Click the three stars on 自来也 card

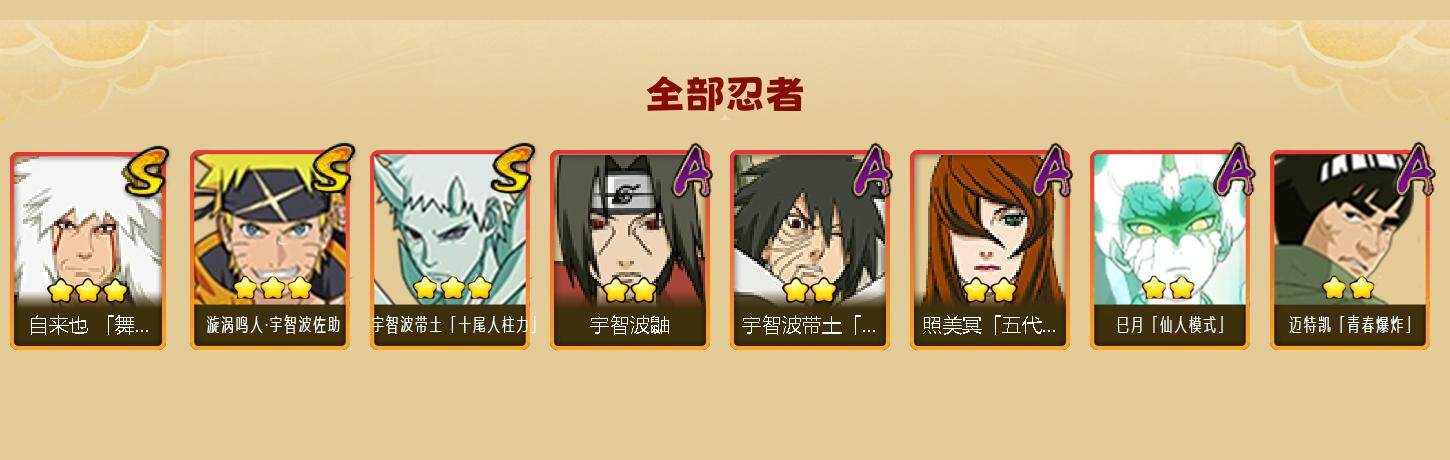(88, 291)
